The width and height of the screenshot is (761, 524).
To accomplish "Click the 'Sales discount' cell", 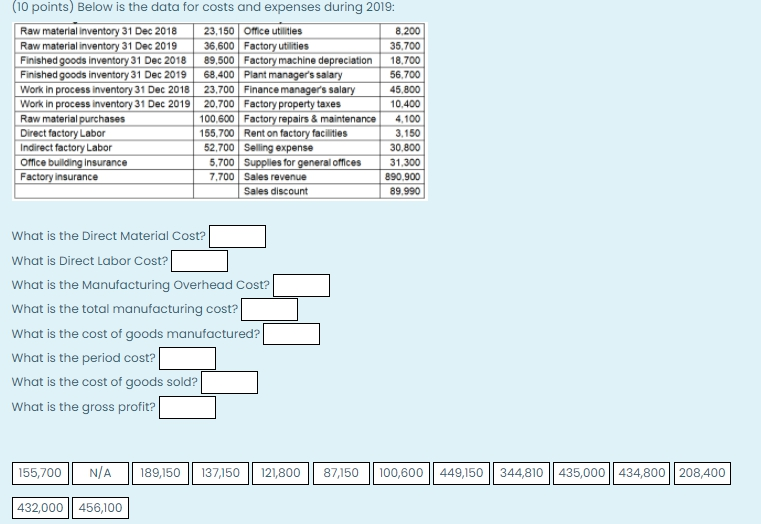I will (x=309, y=191).
